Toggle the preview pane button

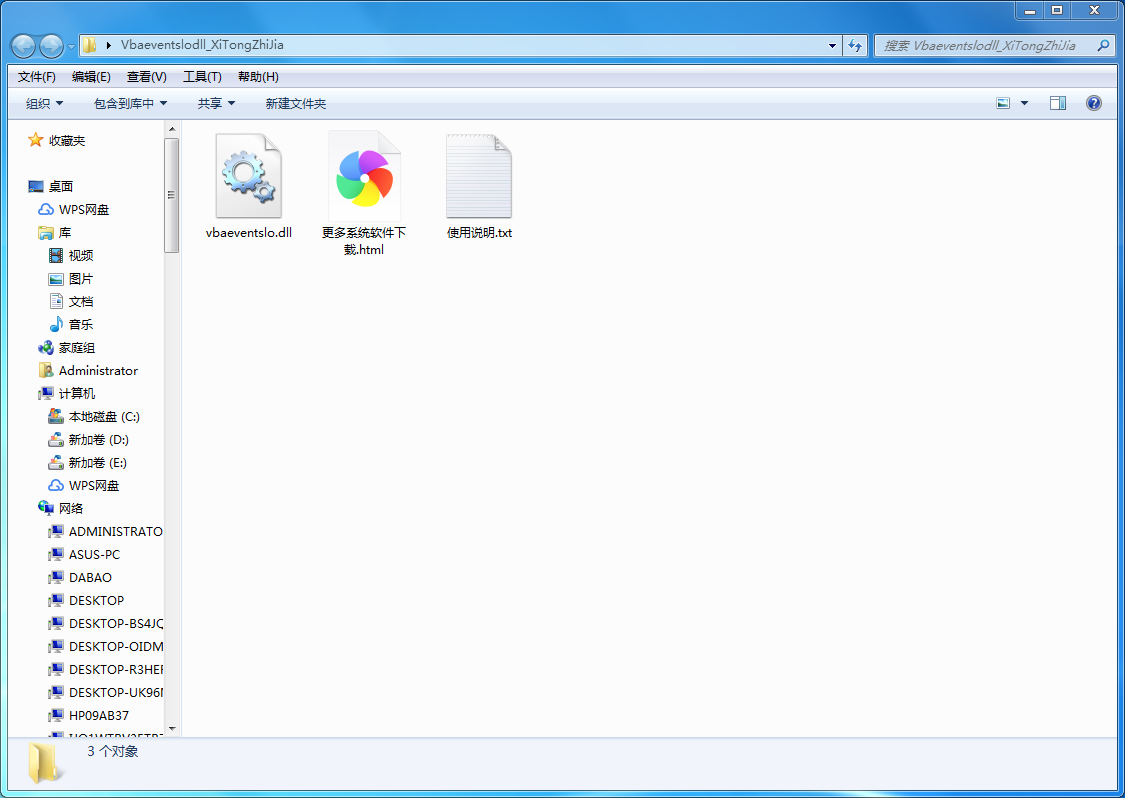click(x=1058, y=103)
